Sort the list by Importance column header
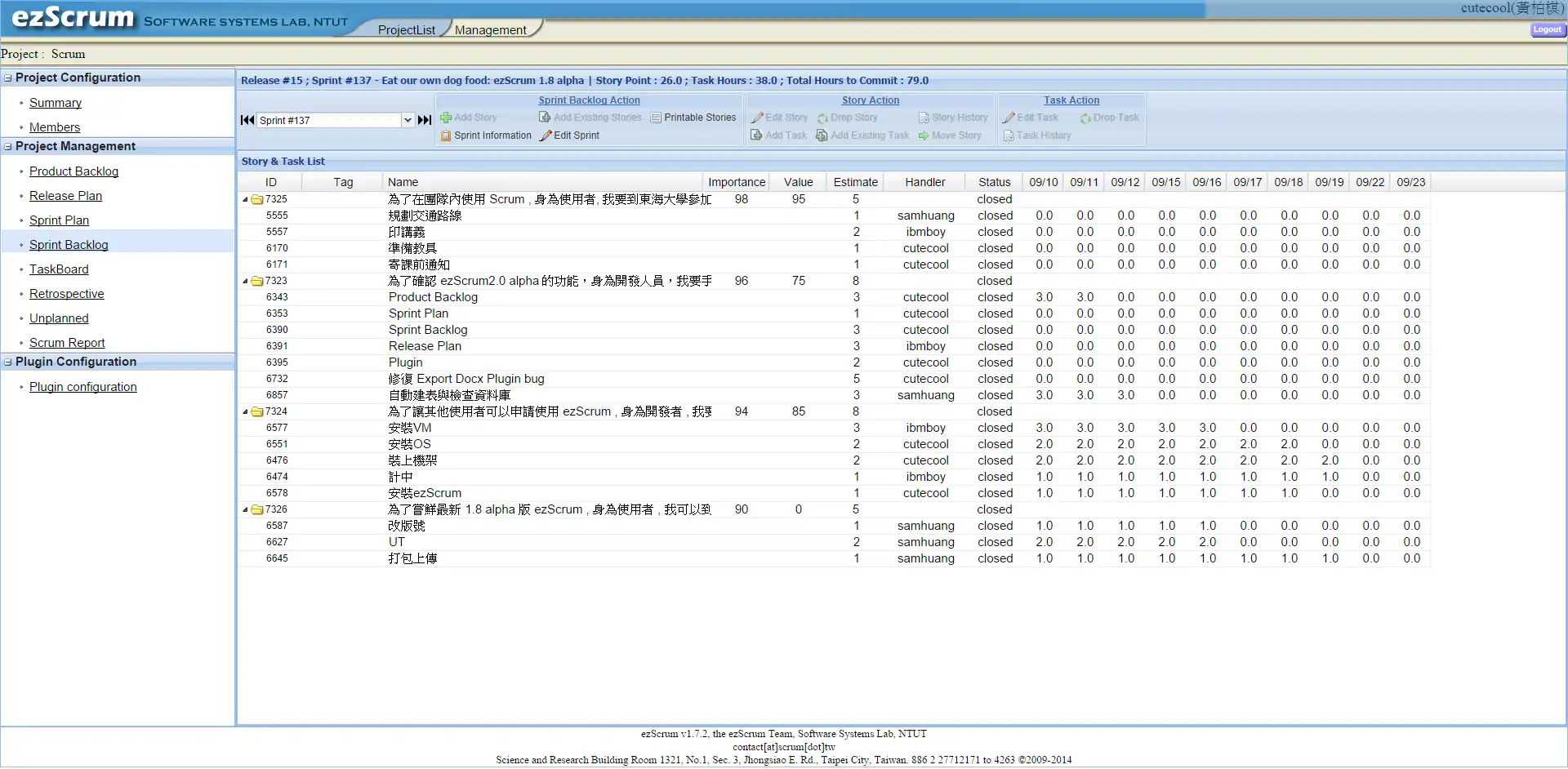The width and height of the screenshot is (1568, 769). point(736,182)
